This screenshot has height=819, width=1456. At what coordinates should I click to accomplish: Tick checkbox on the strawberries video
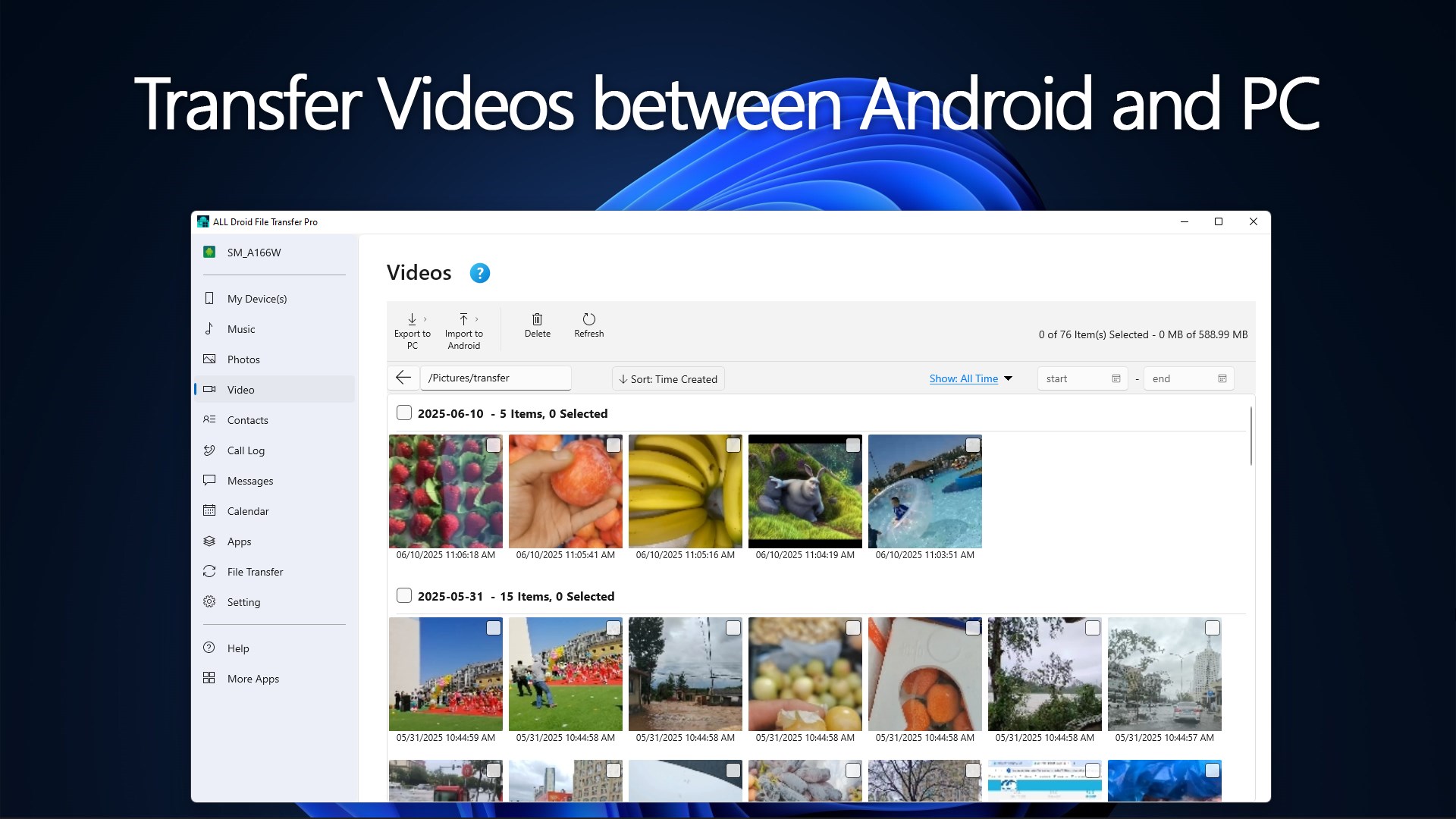coord(494,445)
